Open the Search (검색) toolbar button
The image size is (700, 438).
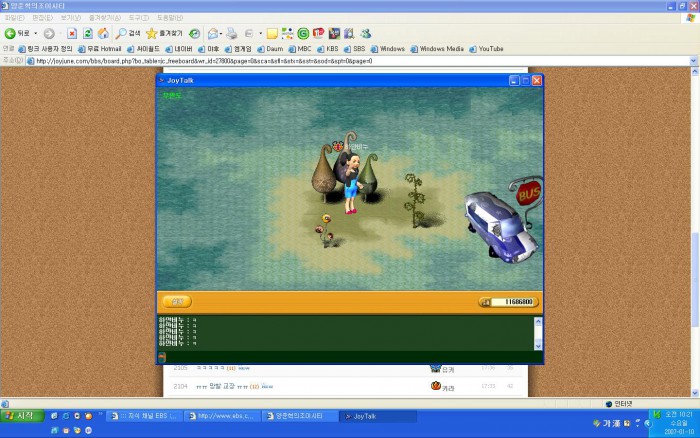pyautogui.click(x=128, y=33)
